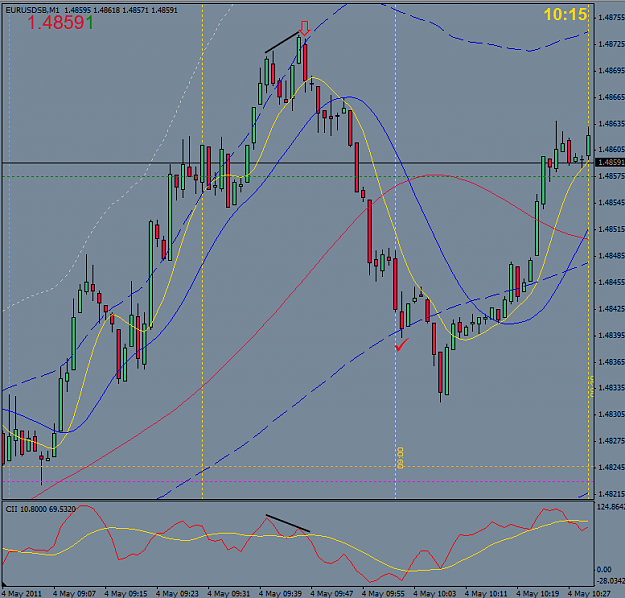625x598 pixels.
Task: Click the 1.48425 price scale label
Action: click(611, 309)
